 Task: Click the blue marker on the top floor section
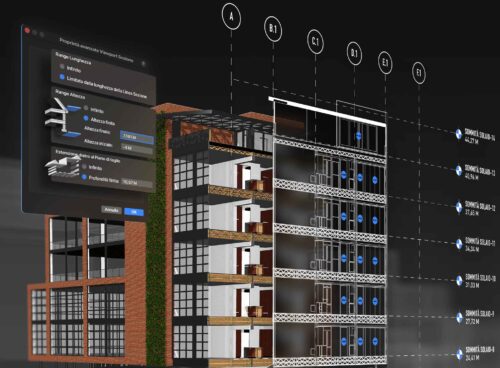[358, 136]
